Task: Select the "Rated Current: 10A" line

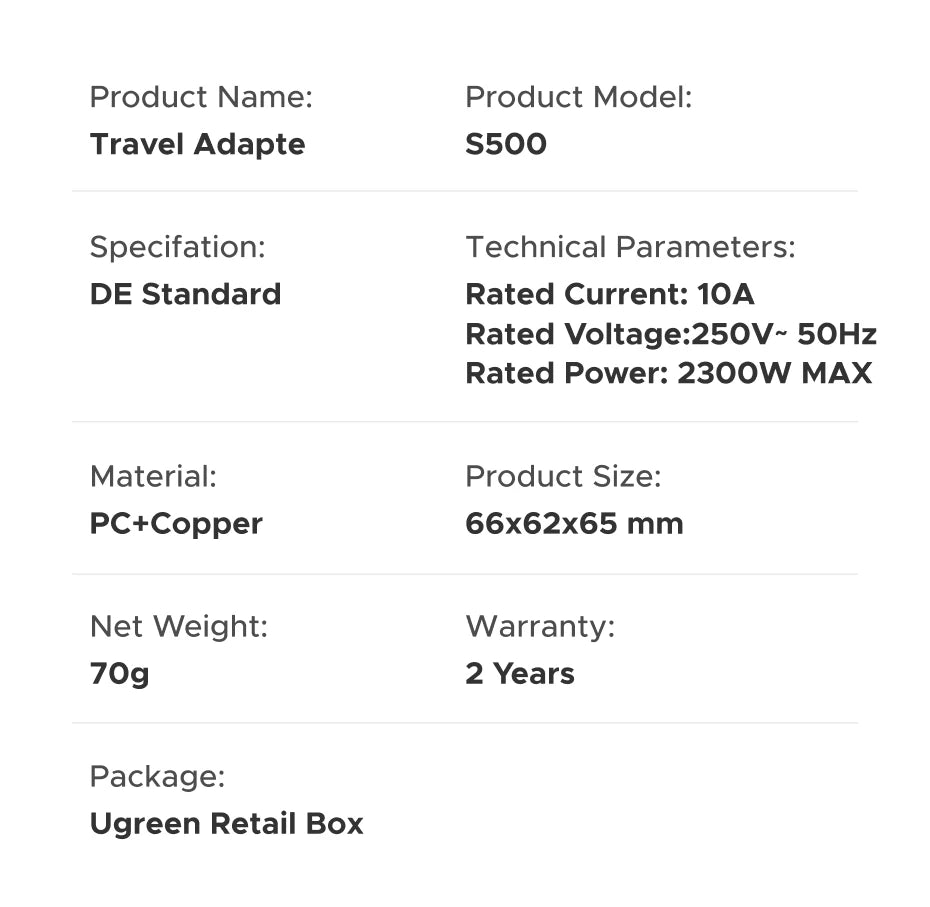Action: coord(609,294)
